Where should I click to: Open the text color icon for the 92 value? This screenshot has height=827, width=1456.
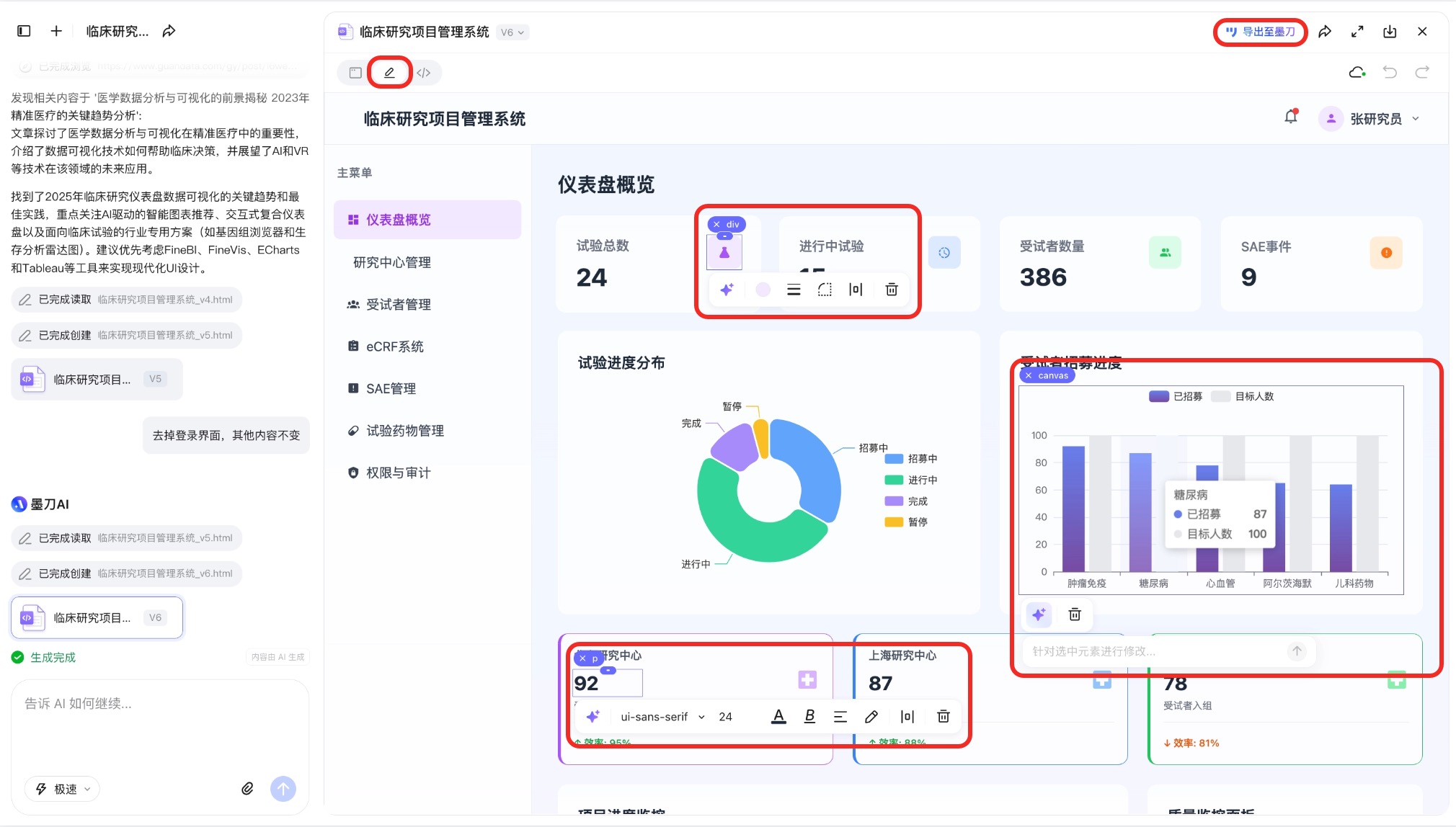(778, 716)
